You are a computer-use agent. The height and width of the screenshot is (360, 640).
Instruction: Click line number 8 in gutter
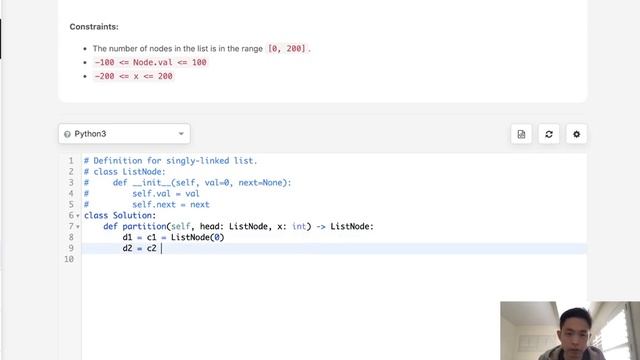click(x=71, y=238)
